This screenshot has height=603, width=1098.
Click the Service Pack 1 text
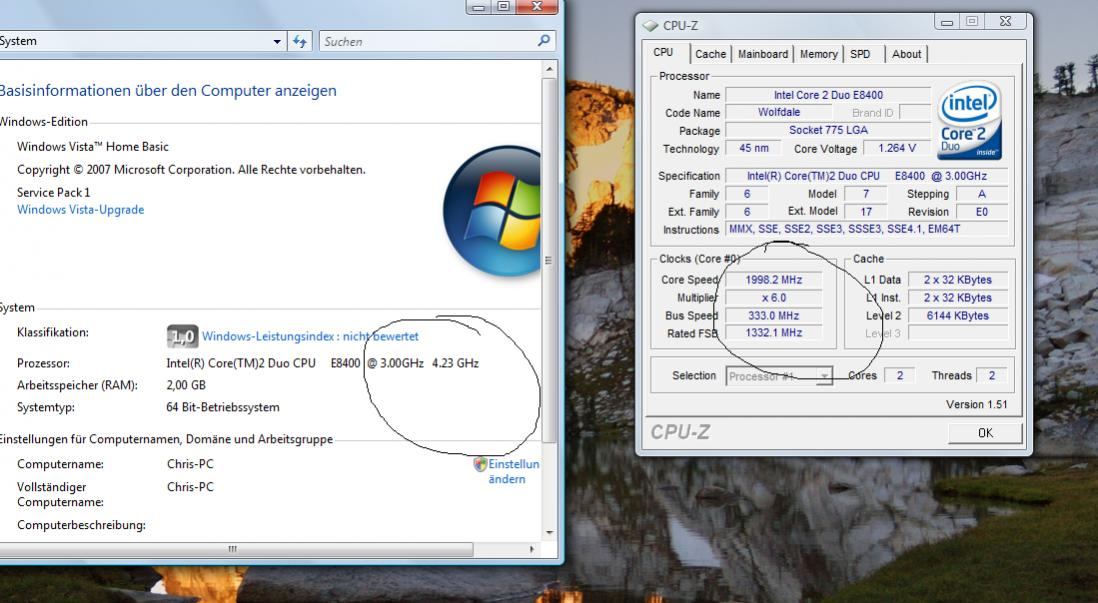coord(53,193)
